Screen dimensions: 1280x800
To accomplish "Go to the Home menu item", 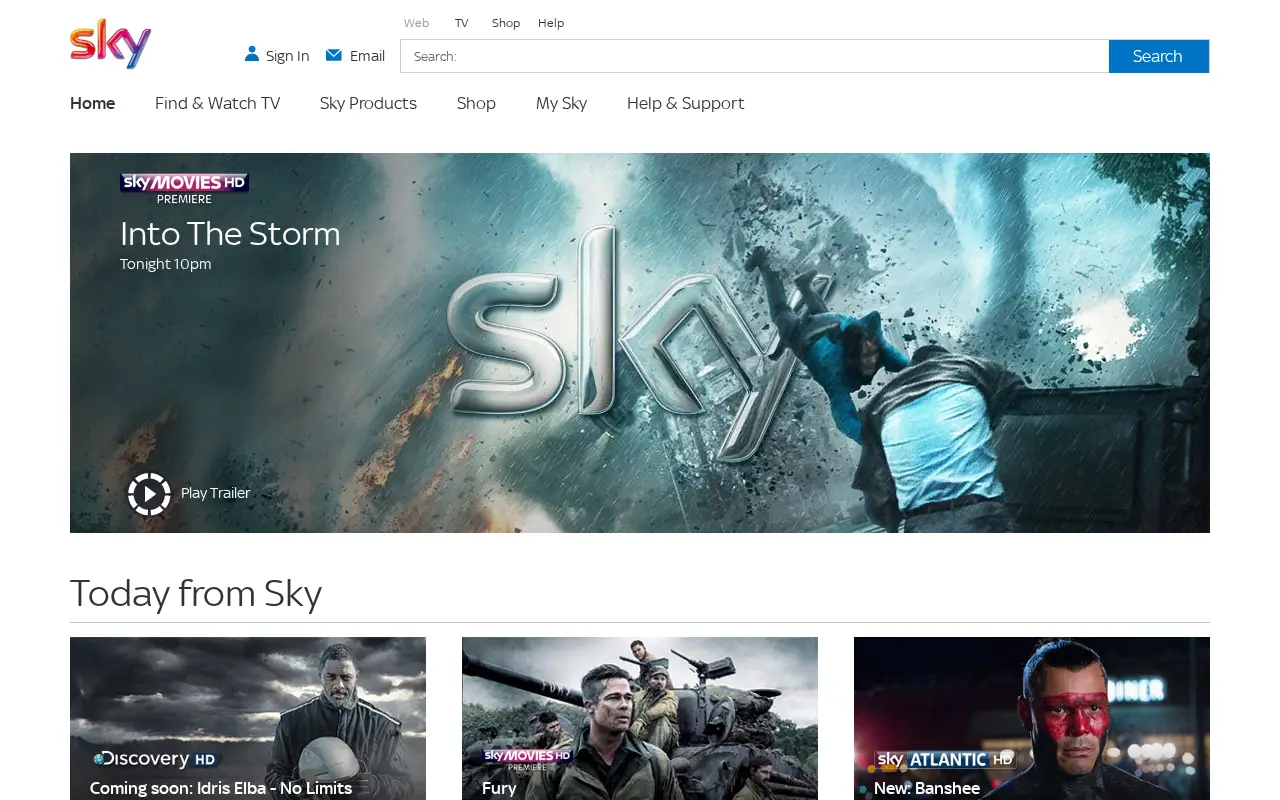I will 92,103.
